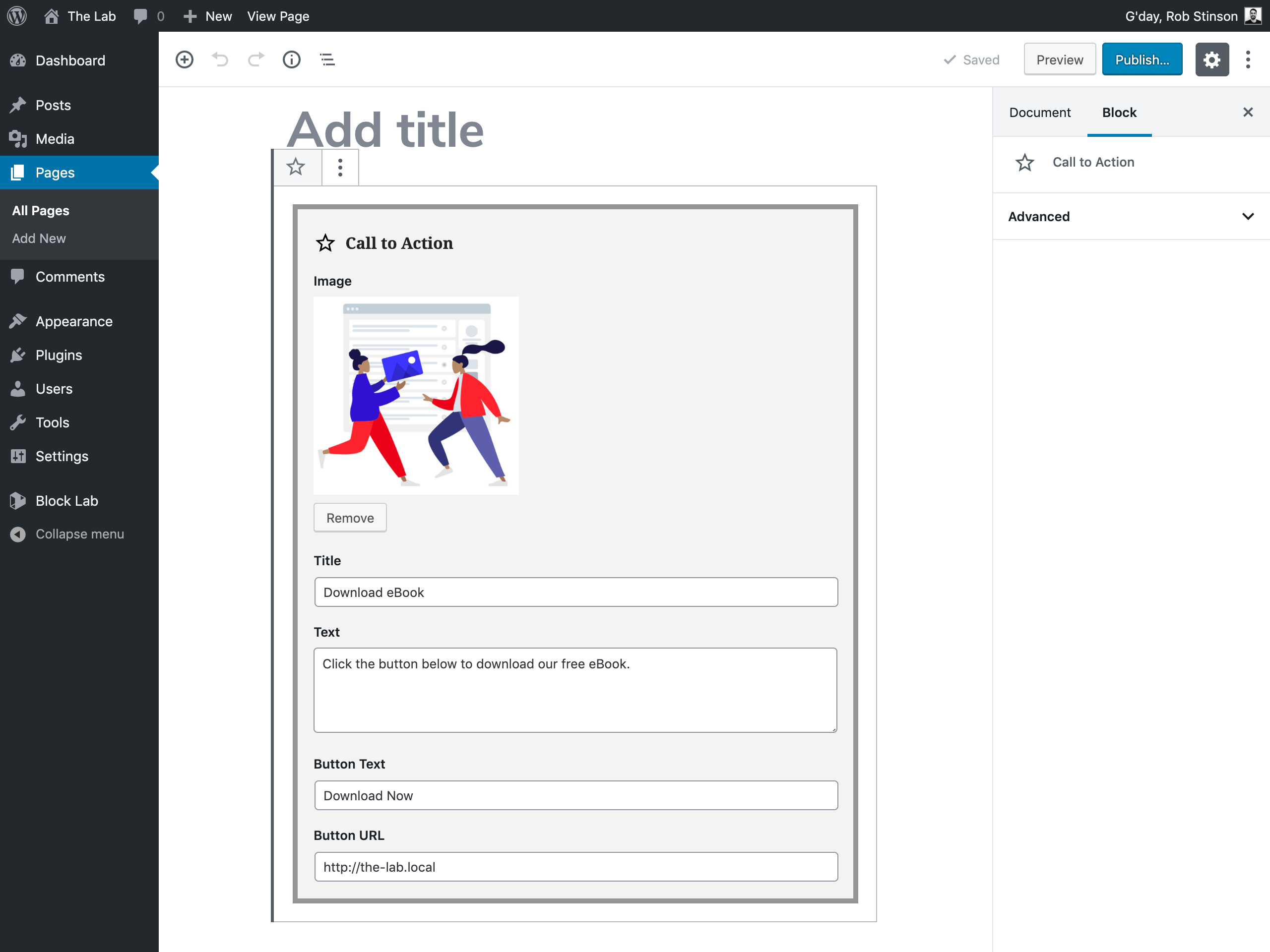Screen dimensions: 1270x952
Task: Click the block type star icon in block toolbar
Action: pos(296,167)
